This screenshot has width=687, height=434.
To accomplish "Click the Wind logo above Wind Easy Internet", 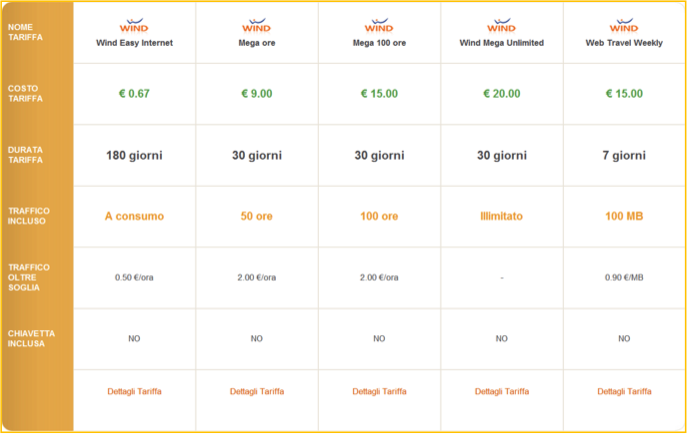I will (x=134, y=25).
